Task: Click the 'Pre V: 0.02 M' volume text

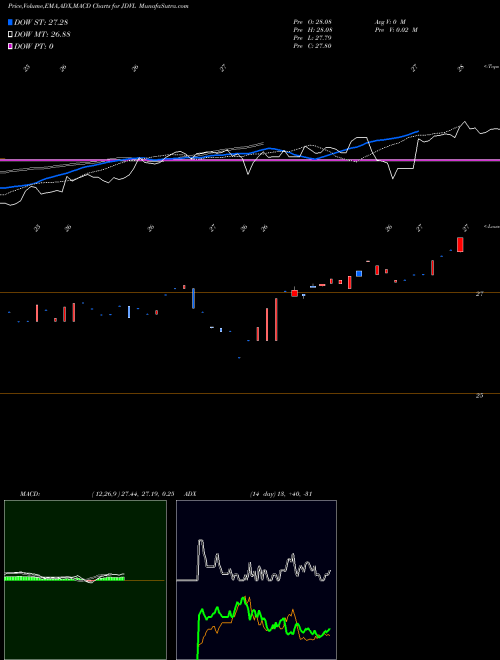Action: coord(395,30)
